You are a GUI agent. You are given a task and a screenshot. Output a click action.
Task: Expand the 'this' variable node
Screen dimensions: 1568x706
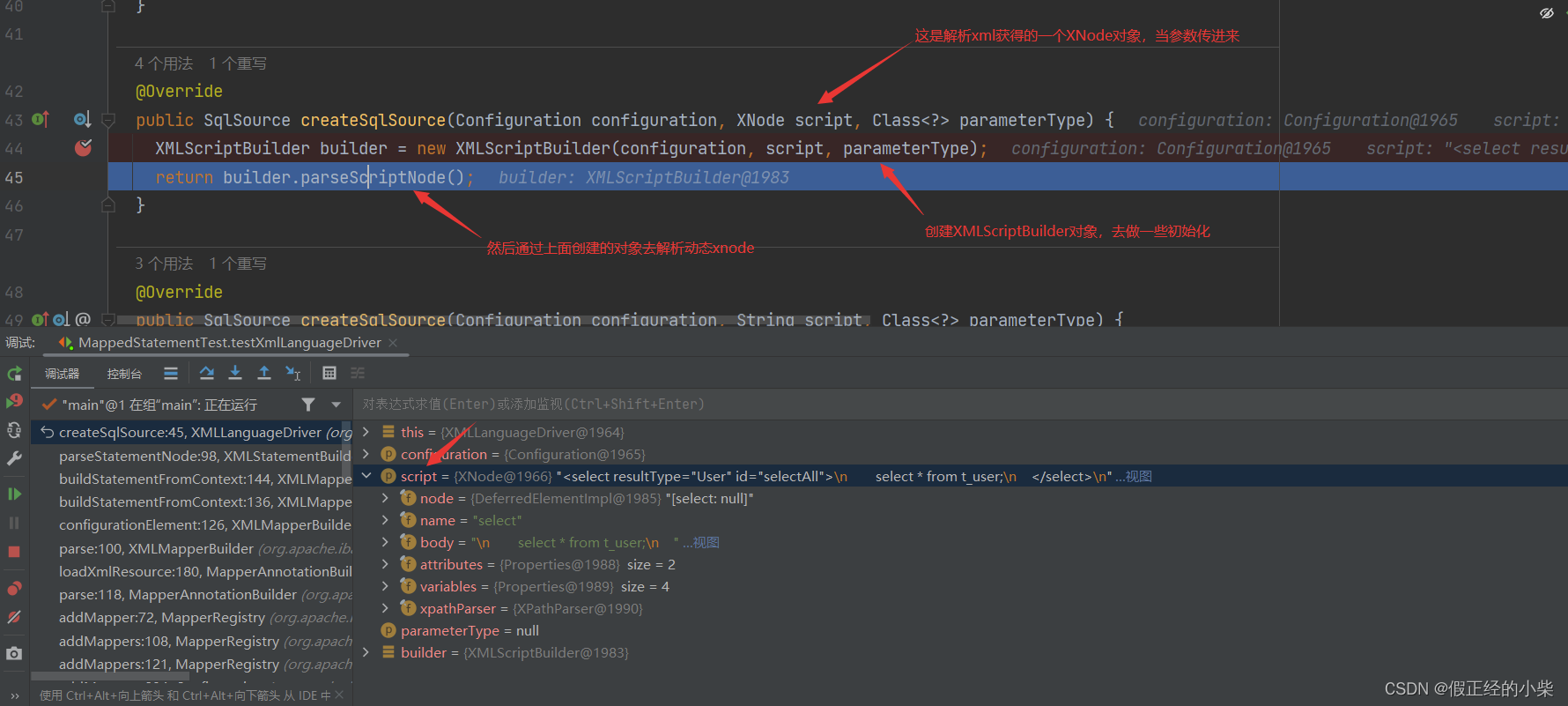pos(366,432)
